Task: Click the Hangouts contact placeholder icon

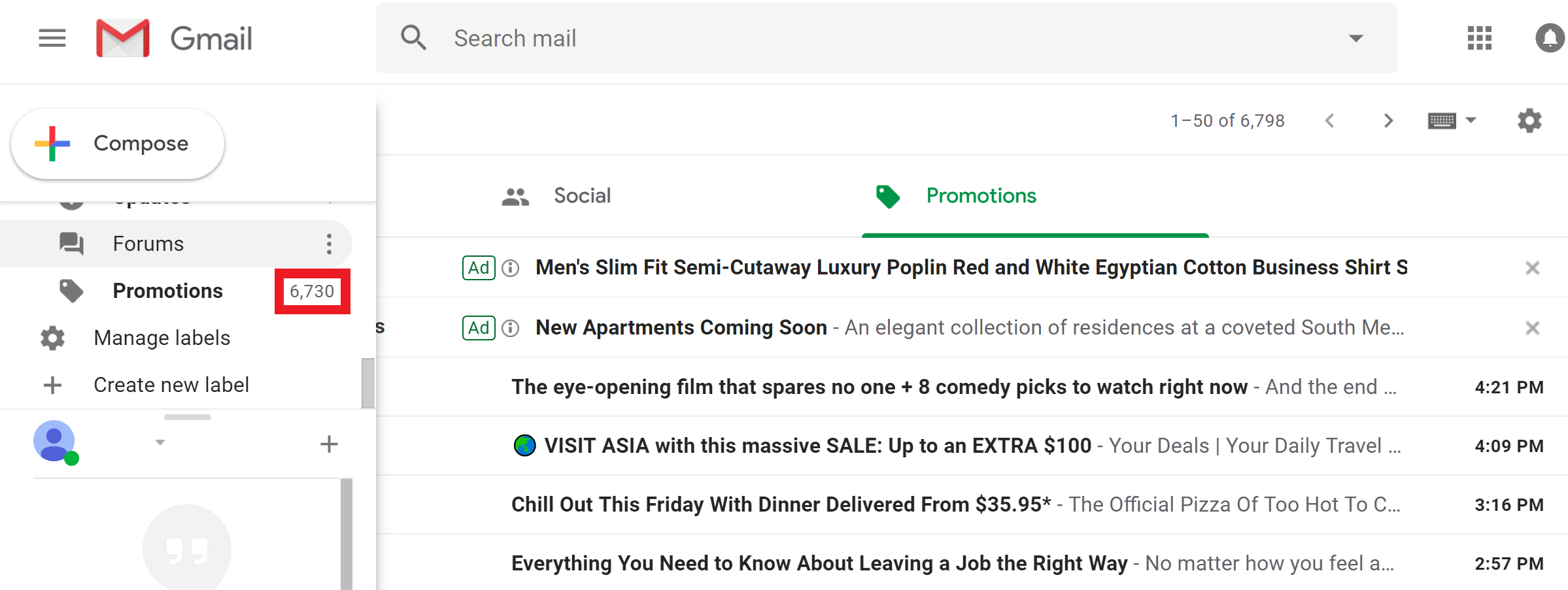Action: [x=188, y=548]
